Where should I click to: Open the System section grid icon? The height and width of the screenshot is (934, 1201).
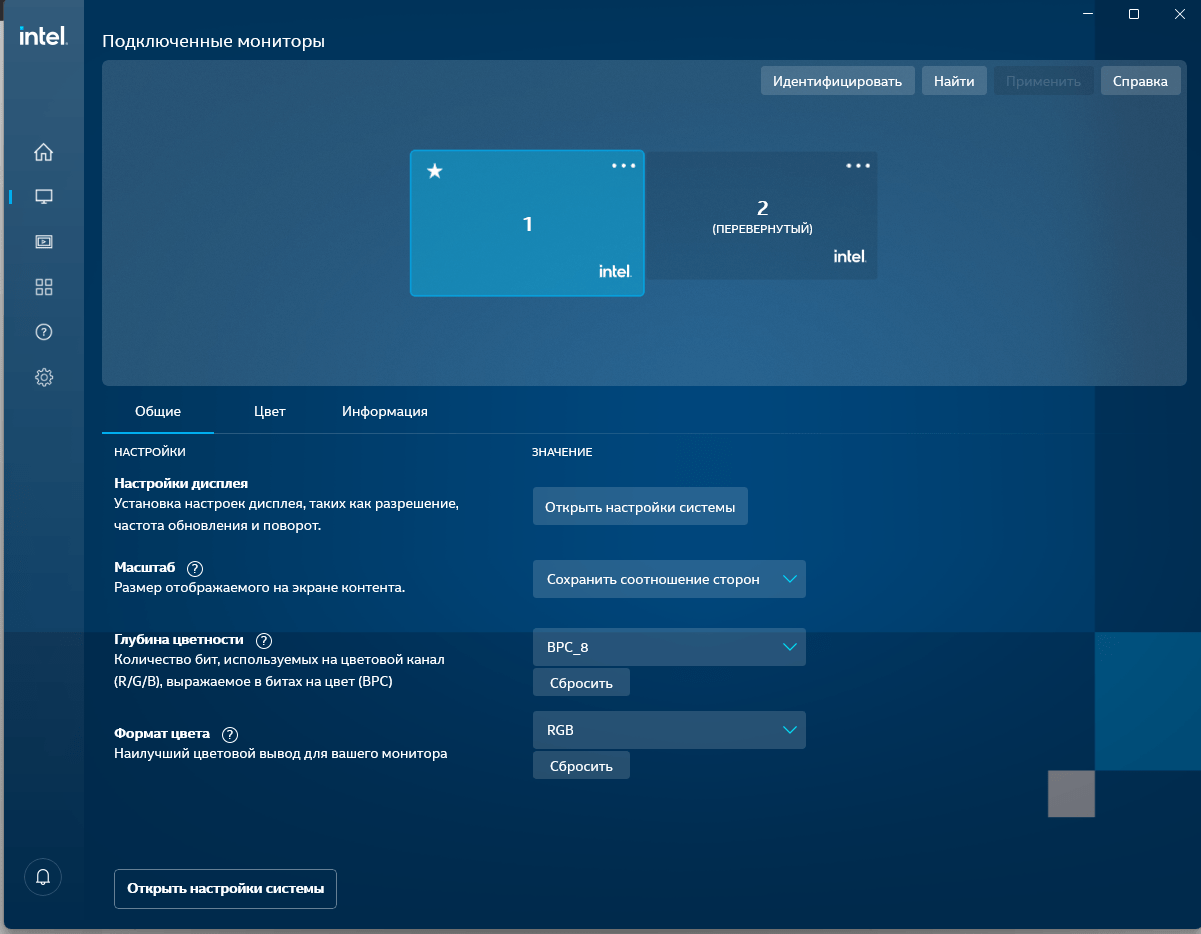click(x=43, y=286)
